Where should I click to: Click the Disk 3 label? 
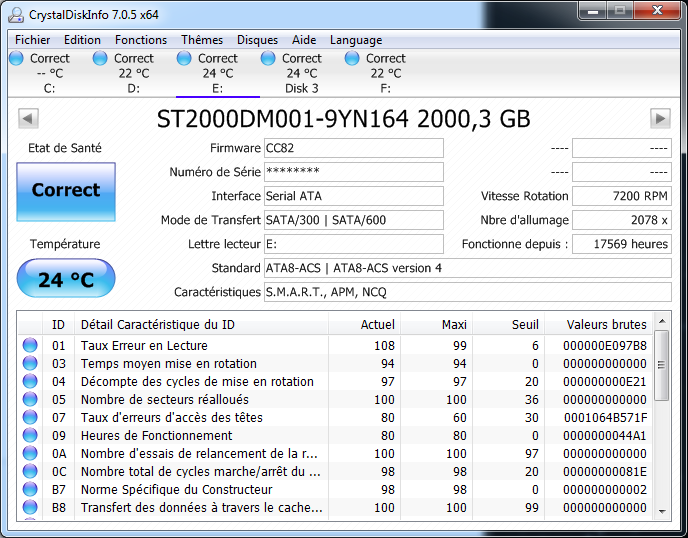click(302, 89)
